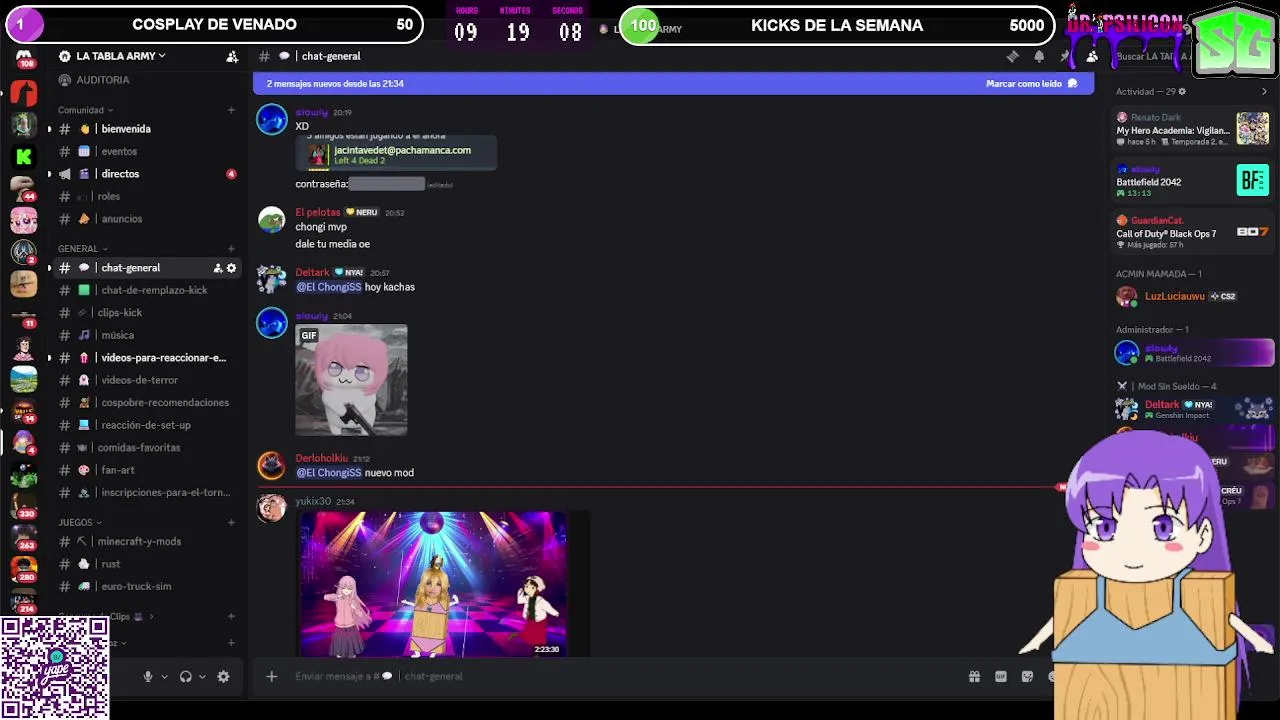Open the Discord home direct messages icon
Image resolution: width=1280 pixels, height=720 pixels.
tap(24, 58)
